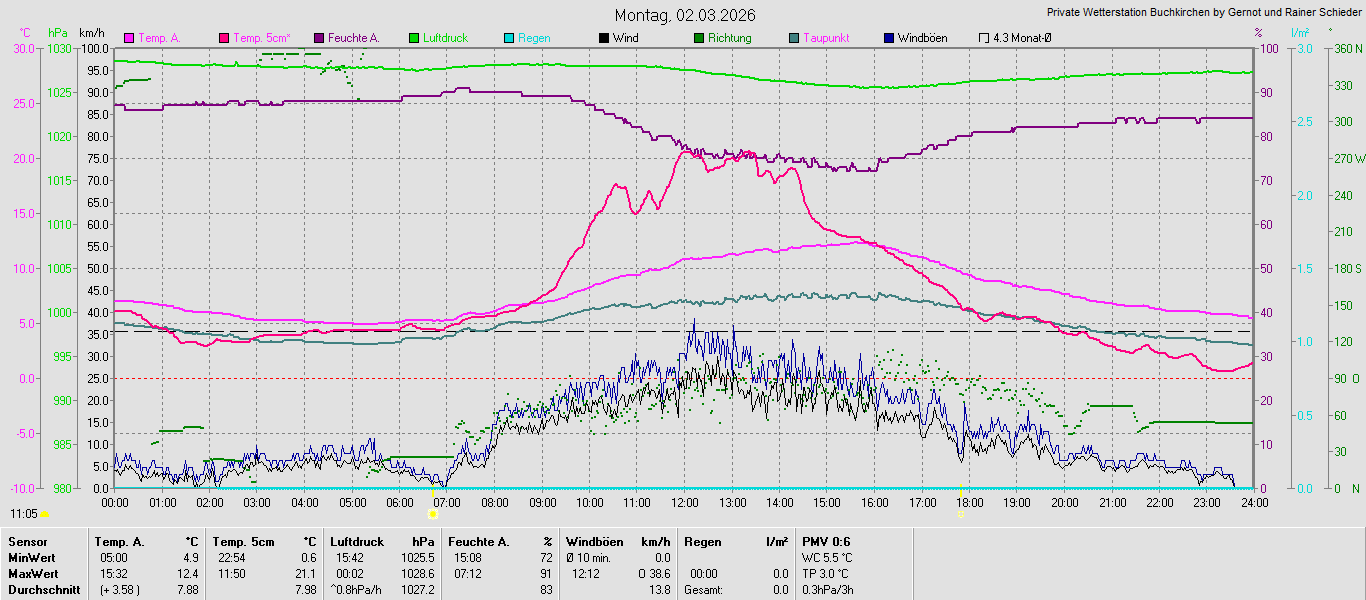Viewport: 1366px width, 600px height.
Task: Click the green Luftdruck legend square
Action: (414, 38)
